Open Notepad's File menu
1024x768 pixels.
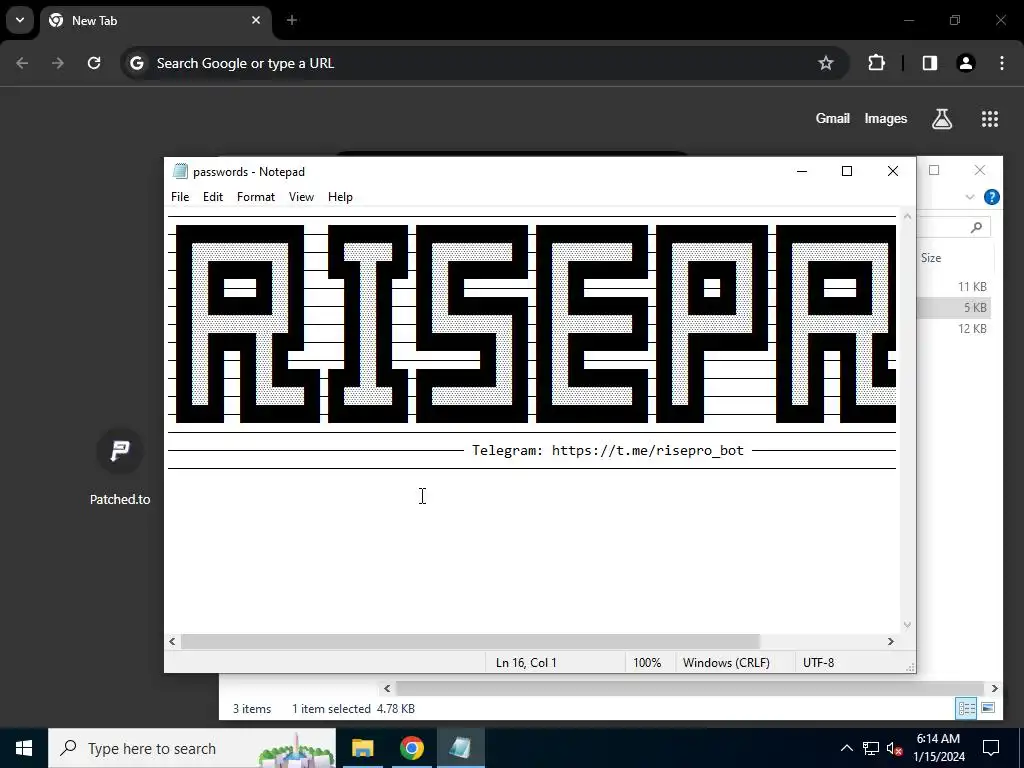[x=180, y=197]
